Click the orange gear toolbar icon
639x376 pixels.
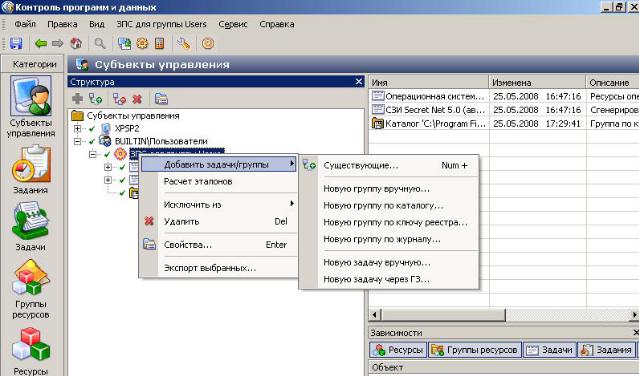(x=142, y=43)
